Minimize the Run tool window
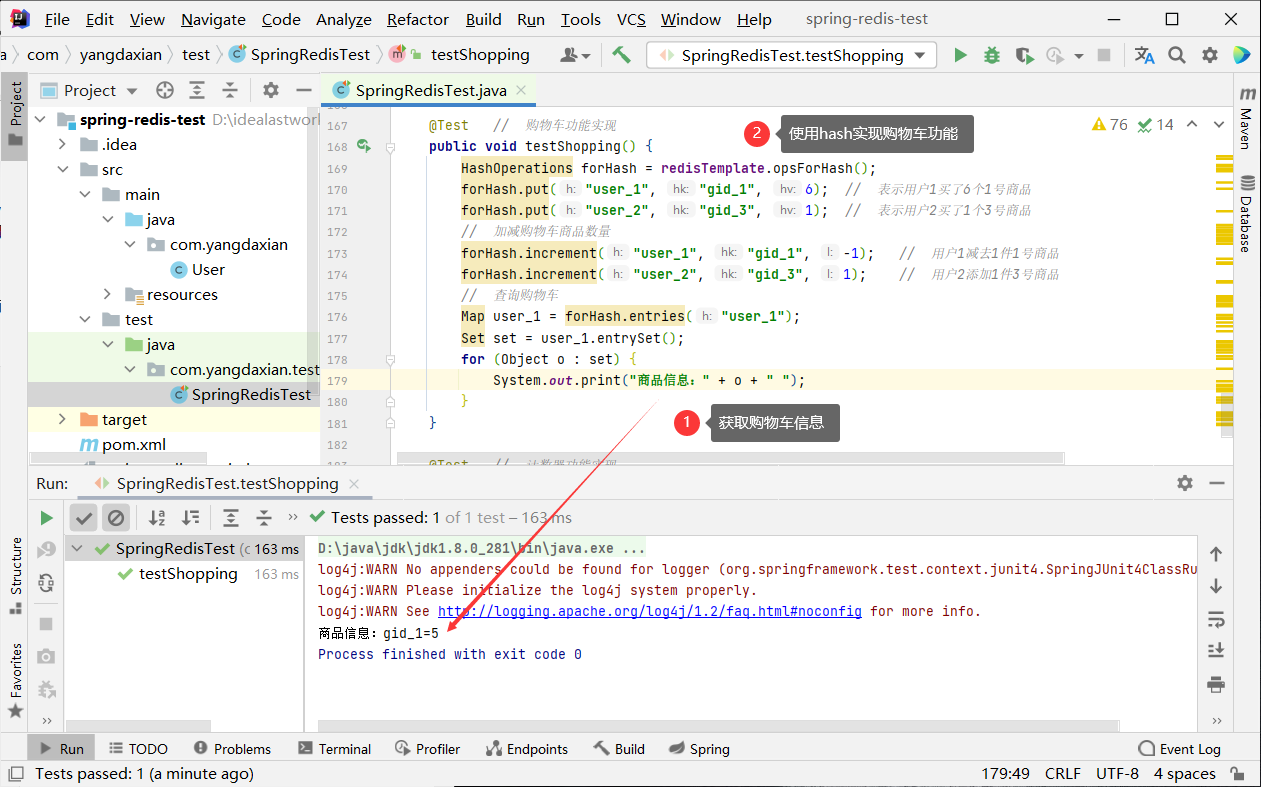 pos(1217,483)
